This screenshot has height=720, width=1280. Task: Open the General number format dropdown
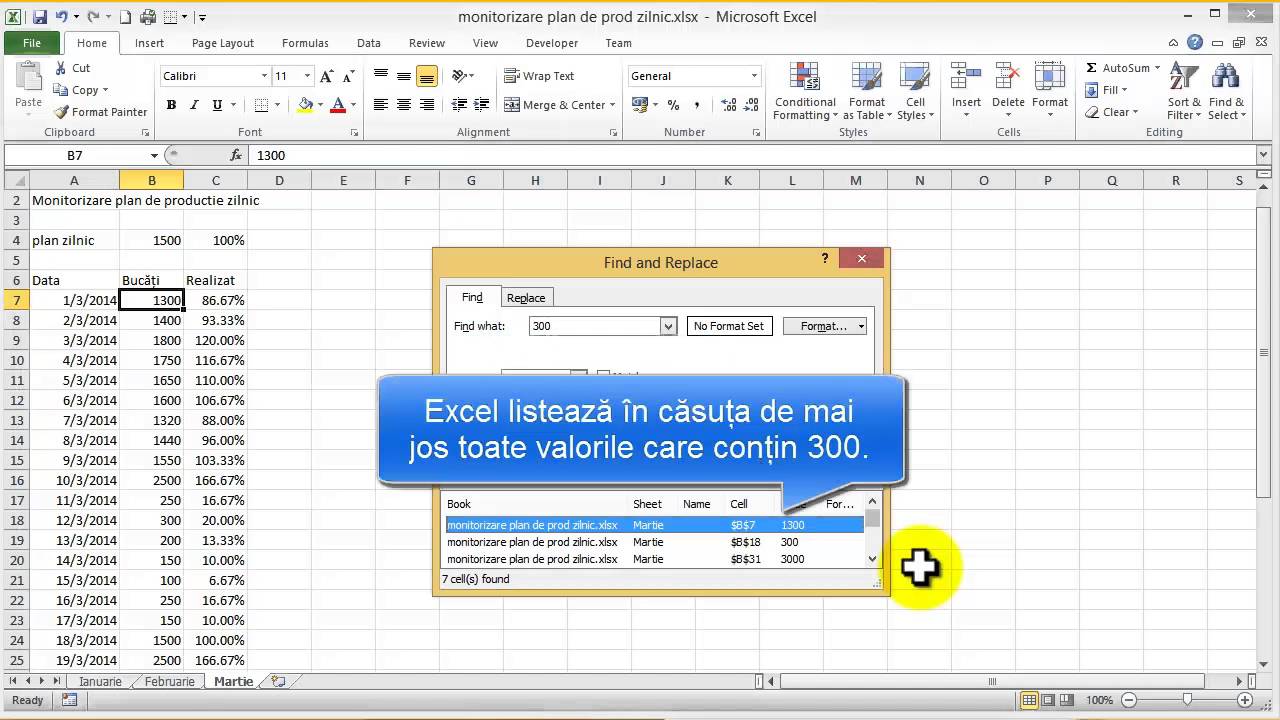[x=754, y=76]
